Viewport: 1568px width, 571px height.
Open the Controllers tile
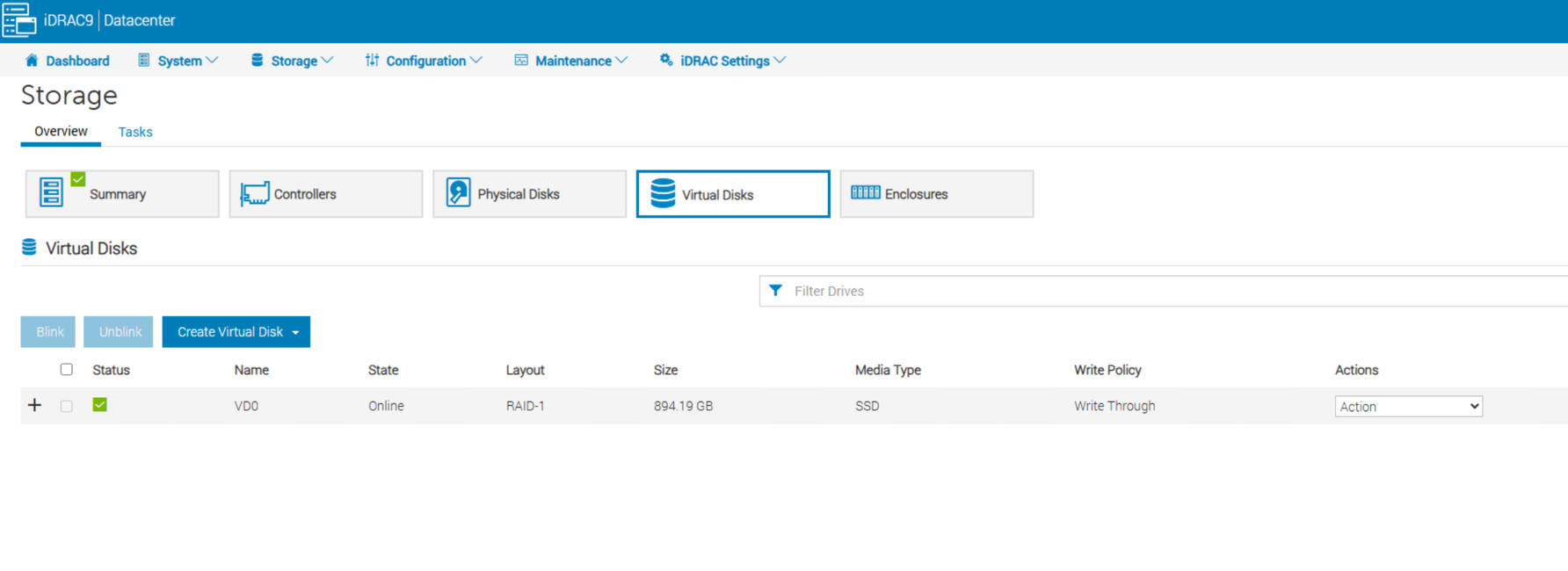click(x=325, y=194)
